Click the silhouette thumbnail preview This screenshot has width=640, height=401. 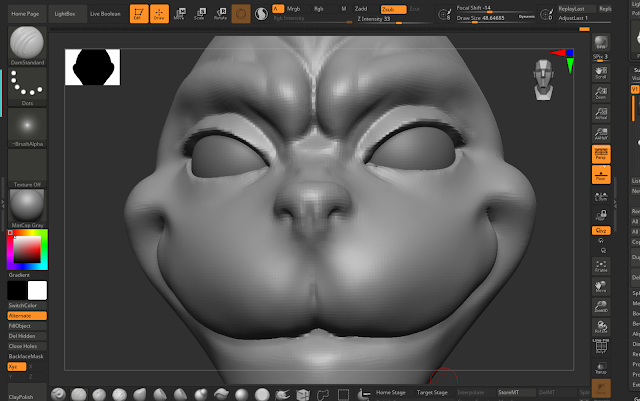[93, 67]
